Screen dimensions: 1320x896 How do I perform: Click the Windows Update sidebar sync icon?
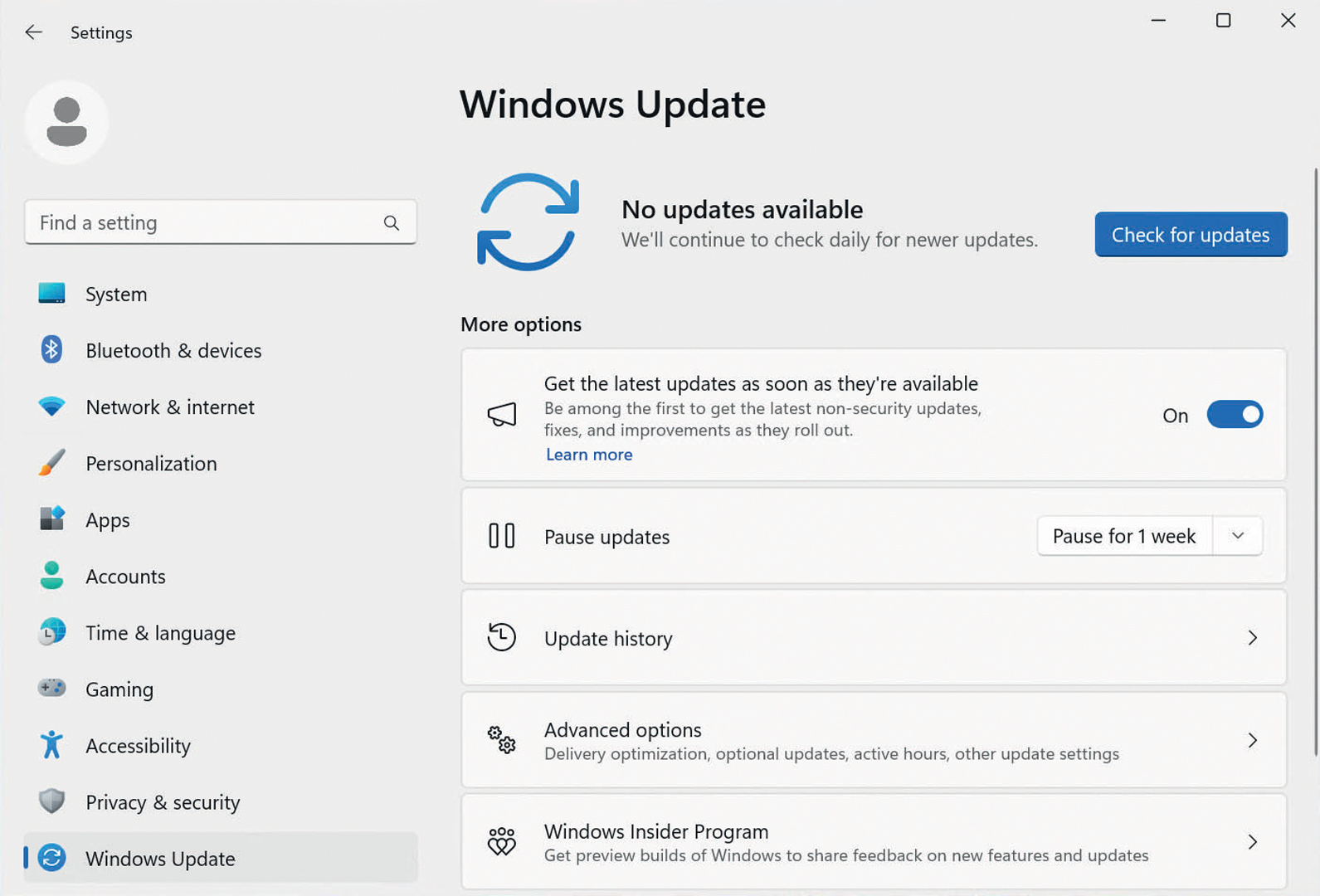click(51, 857)
